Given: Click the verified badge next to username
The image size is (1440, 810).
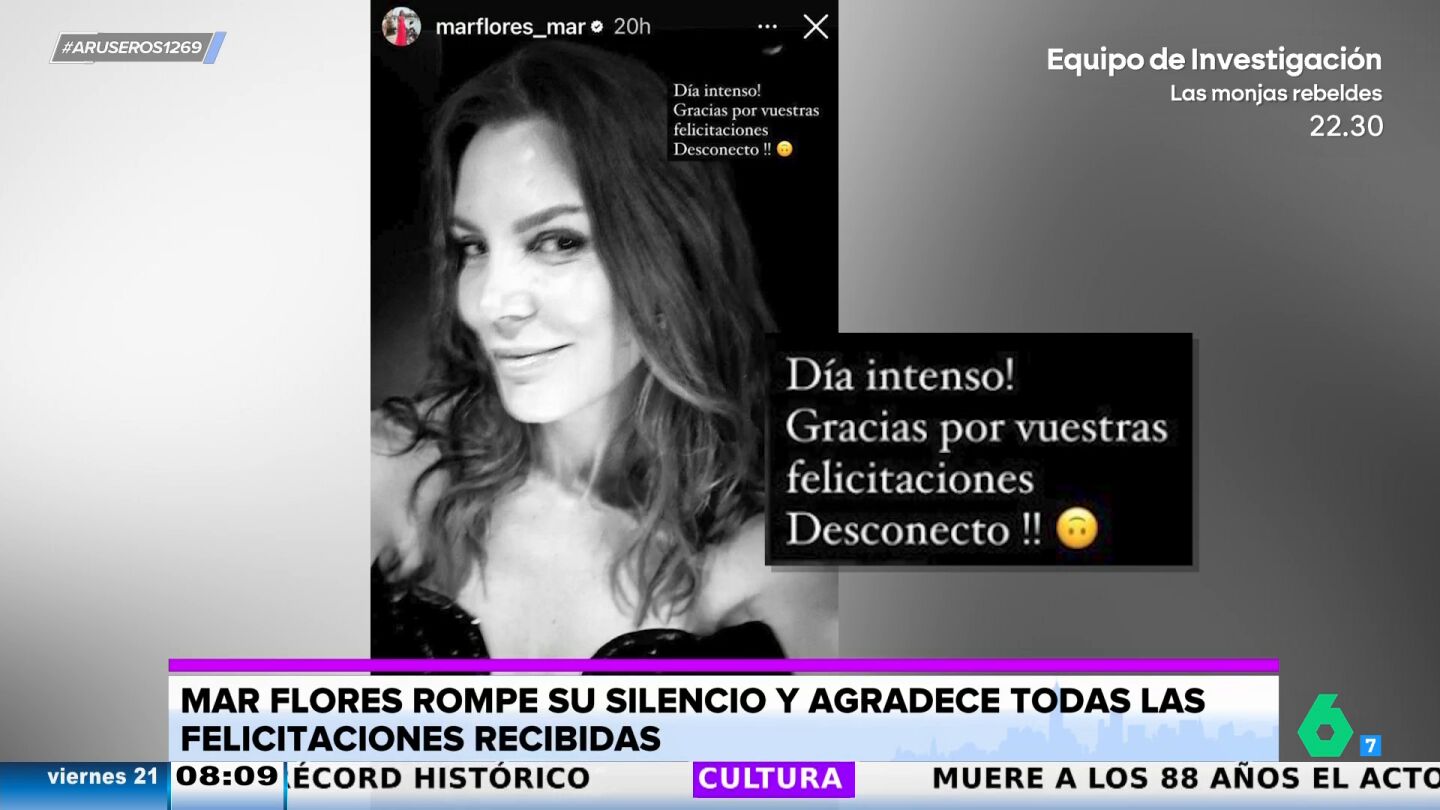Looking at the screenshot, I should coord(597,27).
